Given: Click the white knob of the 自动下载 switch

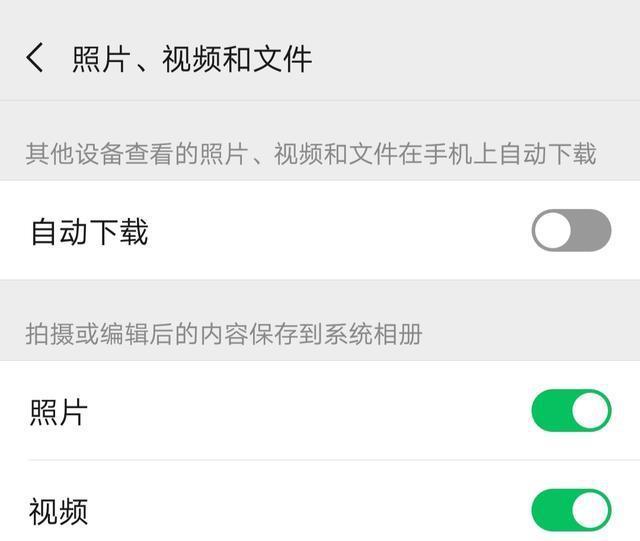Looking at the screenshot, I should [553, 230].
